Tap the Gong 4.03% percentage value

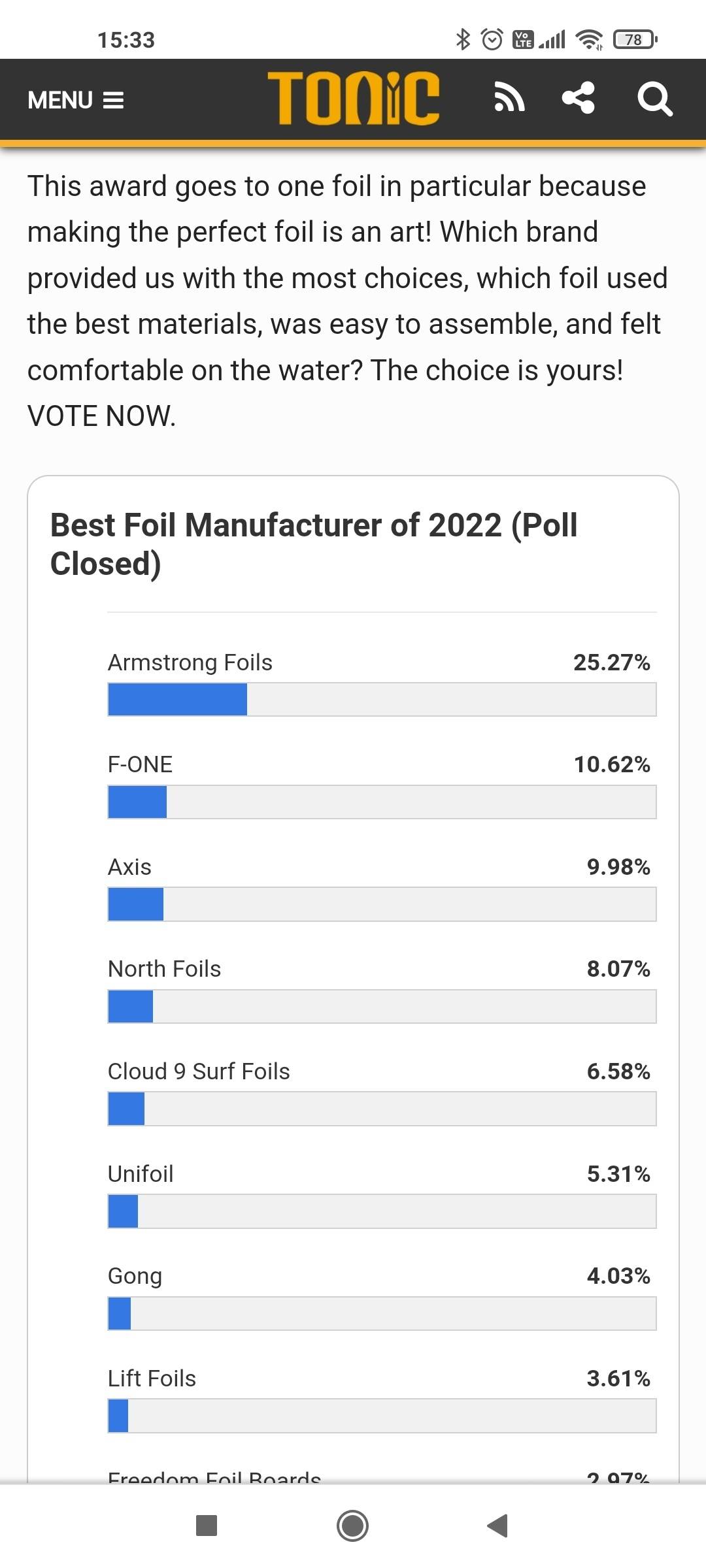point(618,1276)
